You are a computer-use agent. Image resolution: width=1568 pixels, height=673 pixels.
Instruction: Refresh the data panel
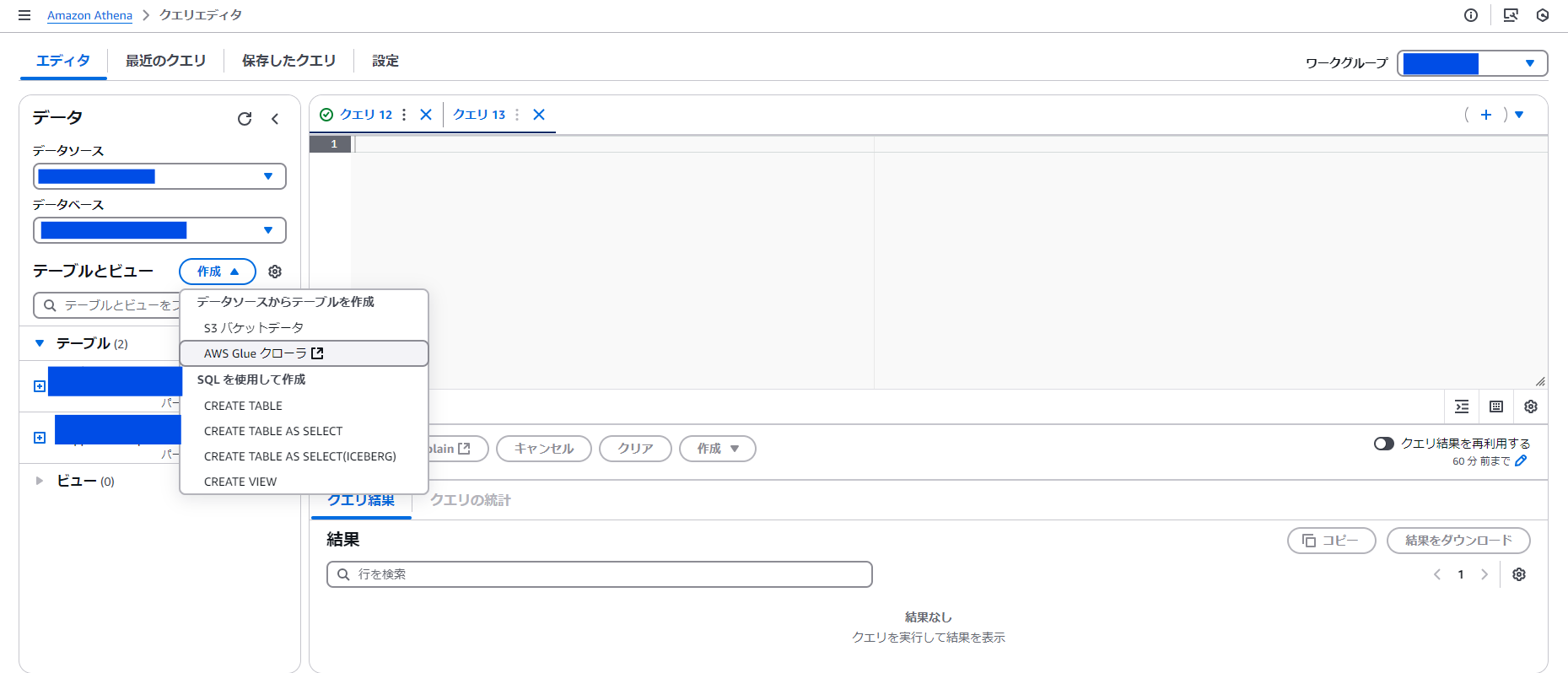click(245, 119)
